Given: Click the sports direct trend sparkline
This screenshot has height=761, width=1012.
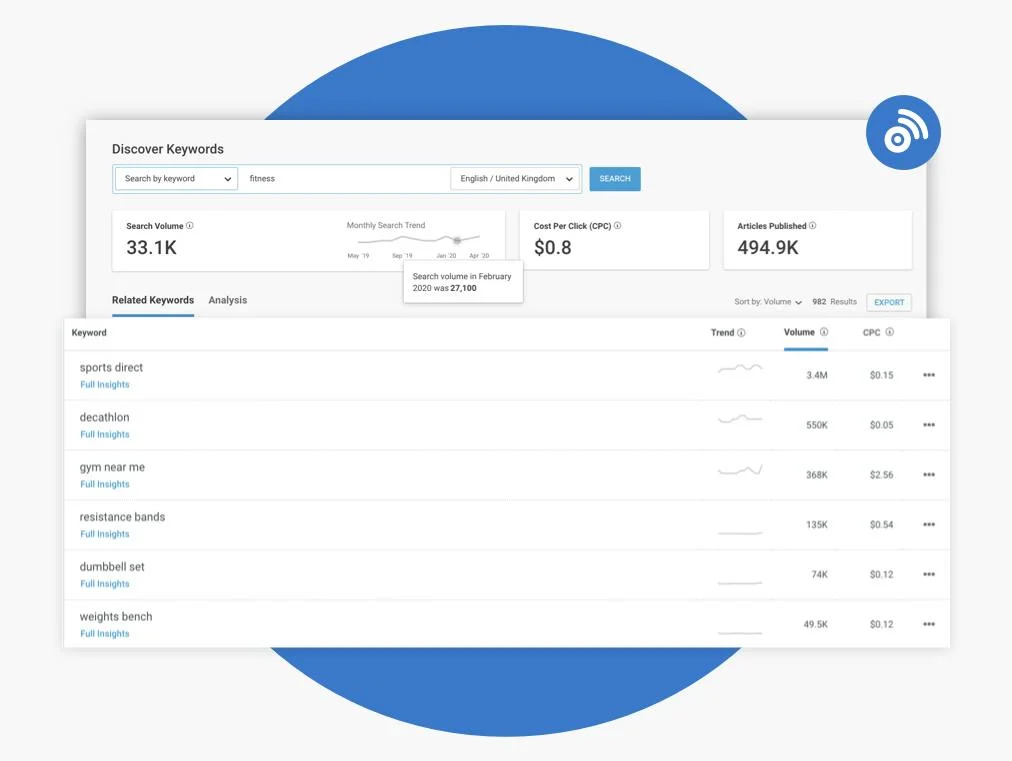Looking at the screenshot, I should [x=740, y=369].
